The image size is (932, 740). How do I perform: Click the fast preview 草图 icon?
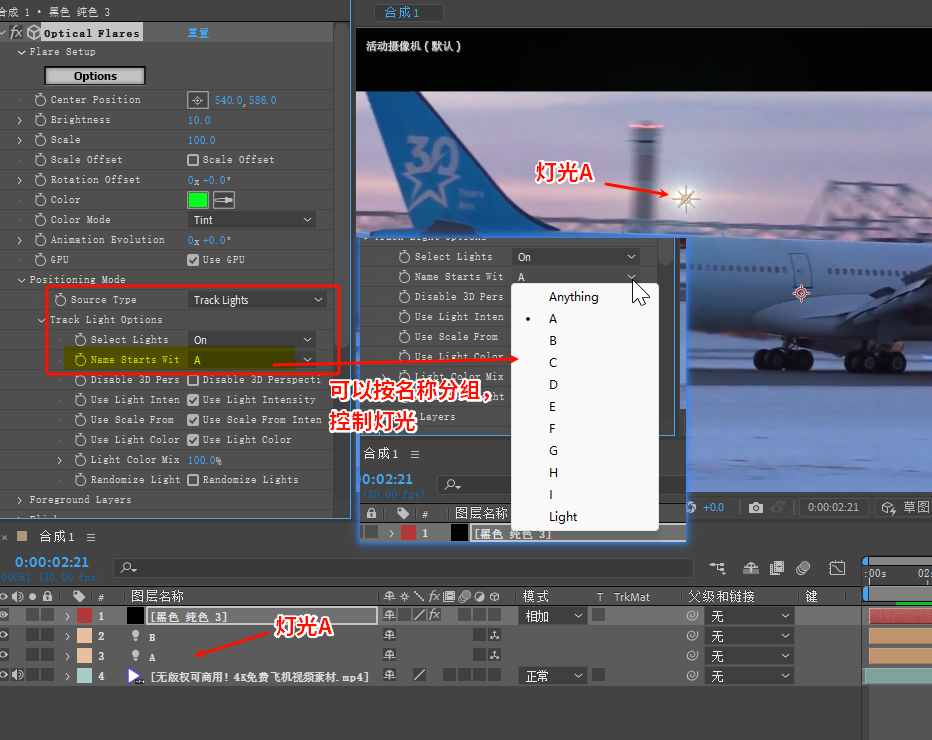[889, 508]
